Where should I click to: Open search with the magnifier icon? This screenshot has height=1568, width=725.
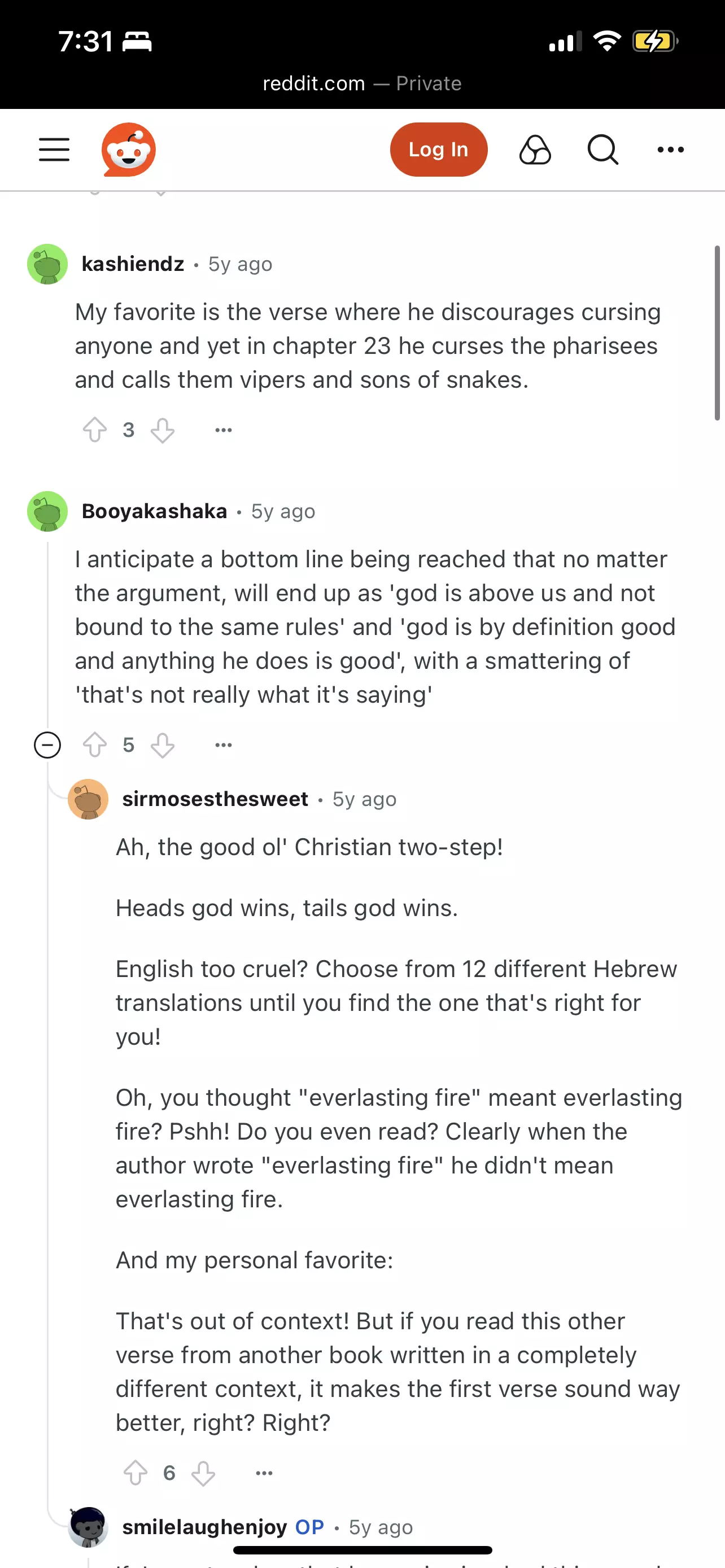[x=602, y=150]
